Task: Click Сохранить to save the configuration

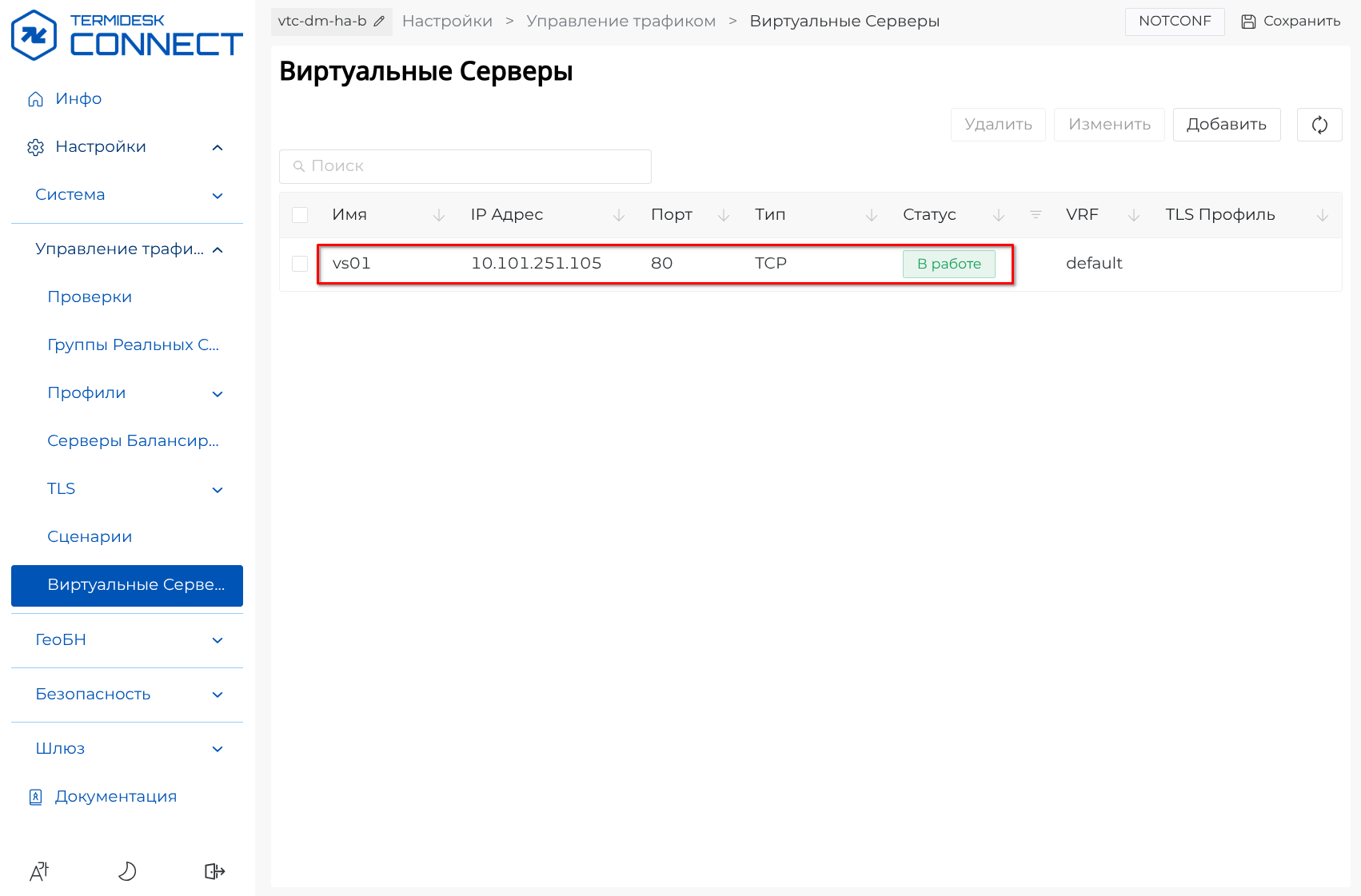Action: (1291, 22)
